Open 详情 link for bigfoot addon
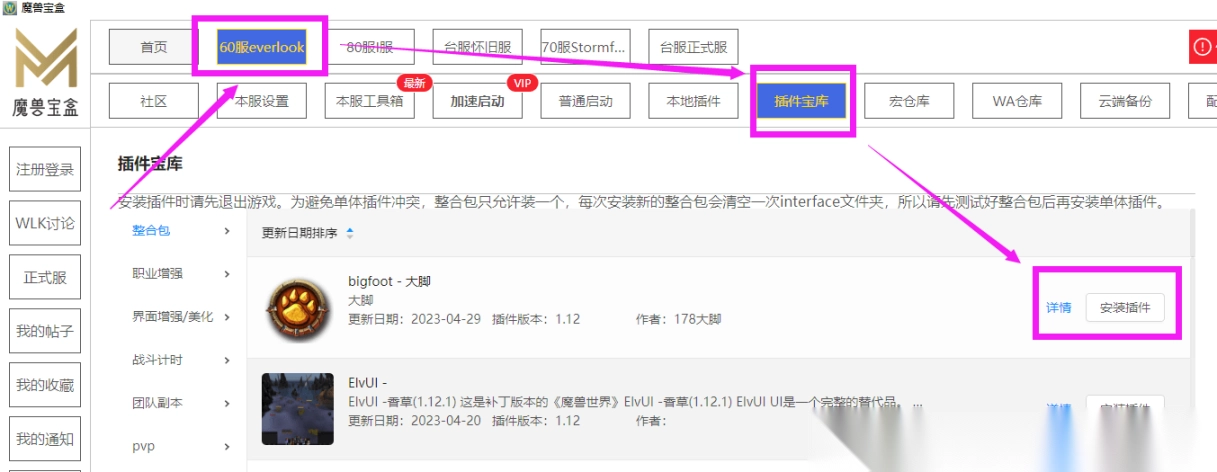 click(1058, 307)
